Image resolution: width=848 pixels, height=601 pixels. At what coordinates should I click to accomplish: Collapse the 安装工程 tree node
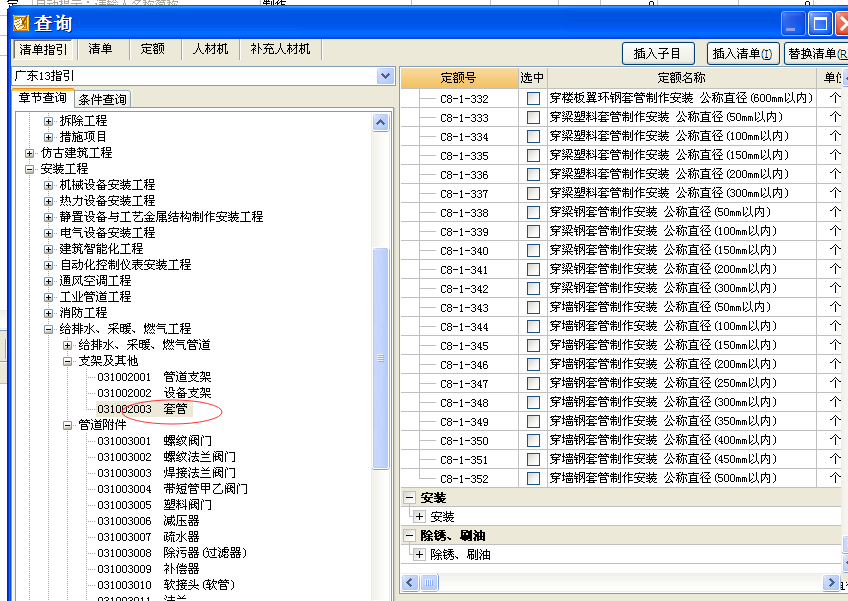click(29, 169)
